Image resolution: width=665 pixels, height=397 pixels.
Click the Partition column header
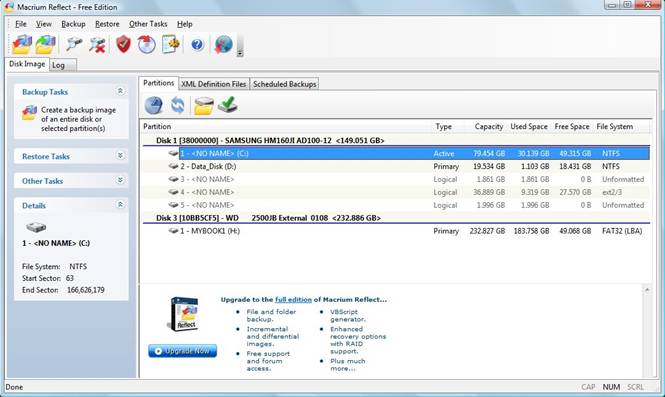285,126
